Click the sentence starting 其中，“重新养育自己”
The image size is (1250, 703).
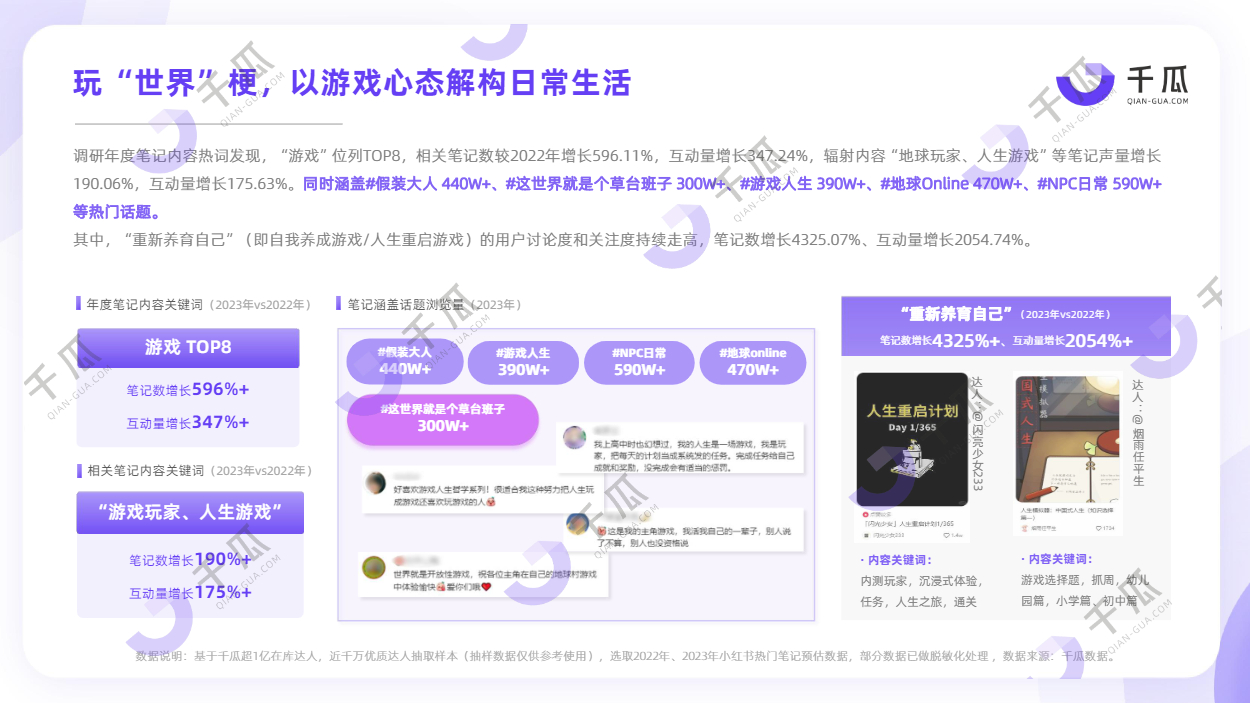tap(553, 240)
